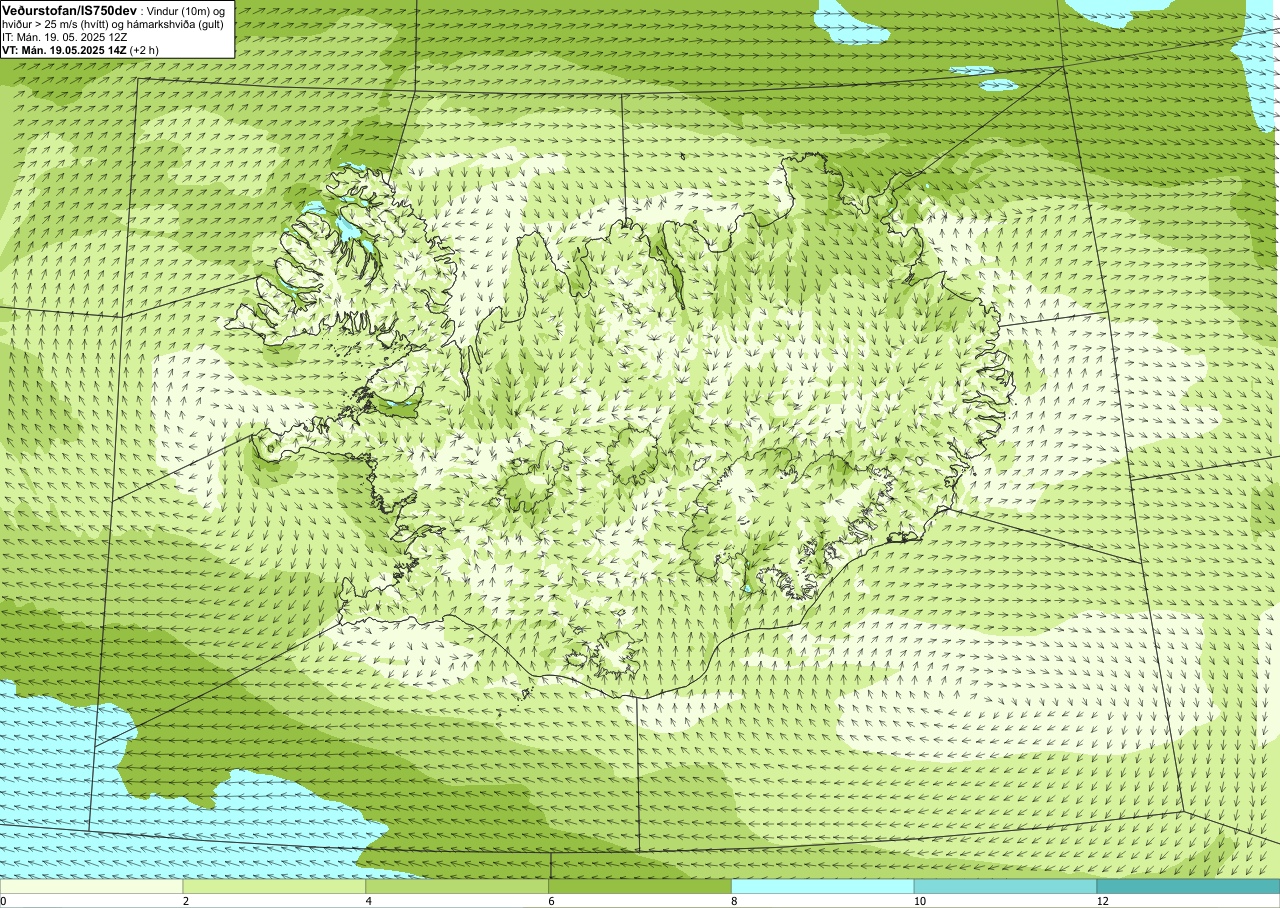1280x908 pixels.
Task: Click the 2-4 m/s light green swatch
Action: pos(274,886)
